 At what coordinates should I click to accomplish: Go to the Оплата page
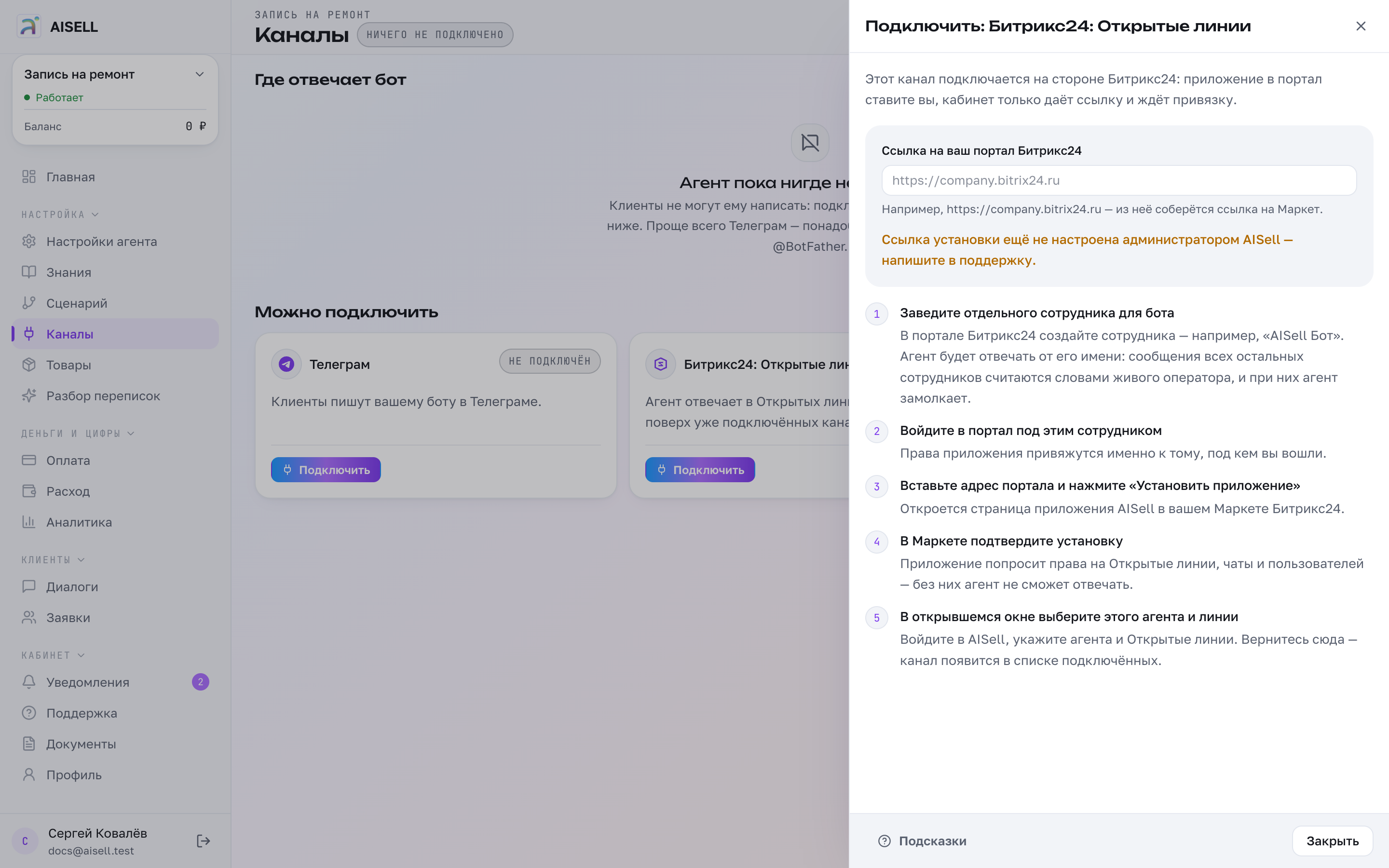115,461
